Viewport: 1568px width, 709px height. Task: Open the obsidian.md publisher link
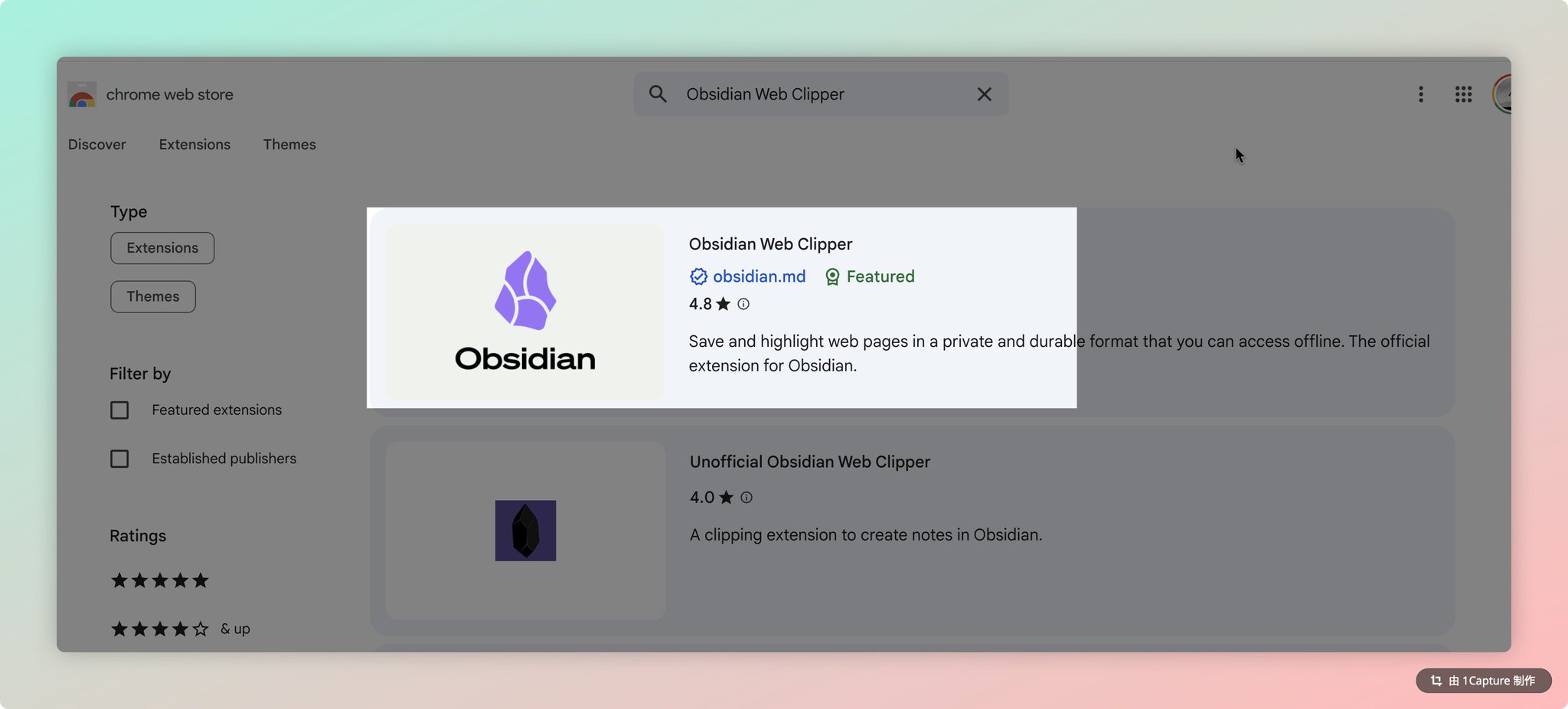coord(759,276)
